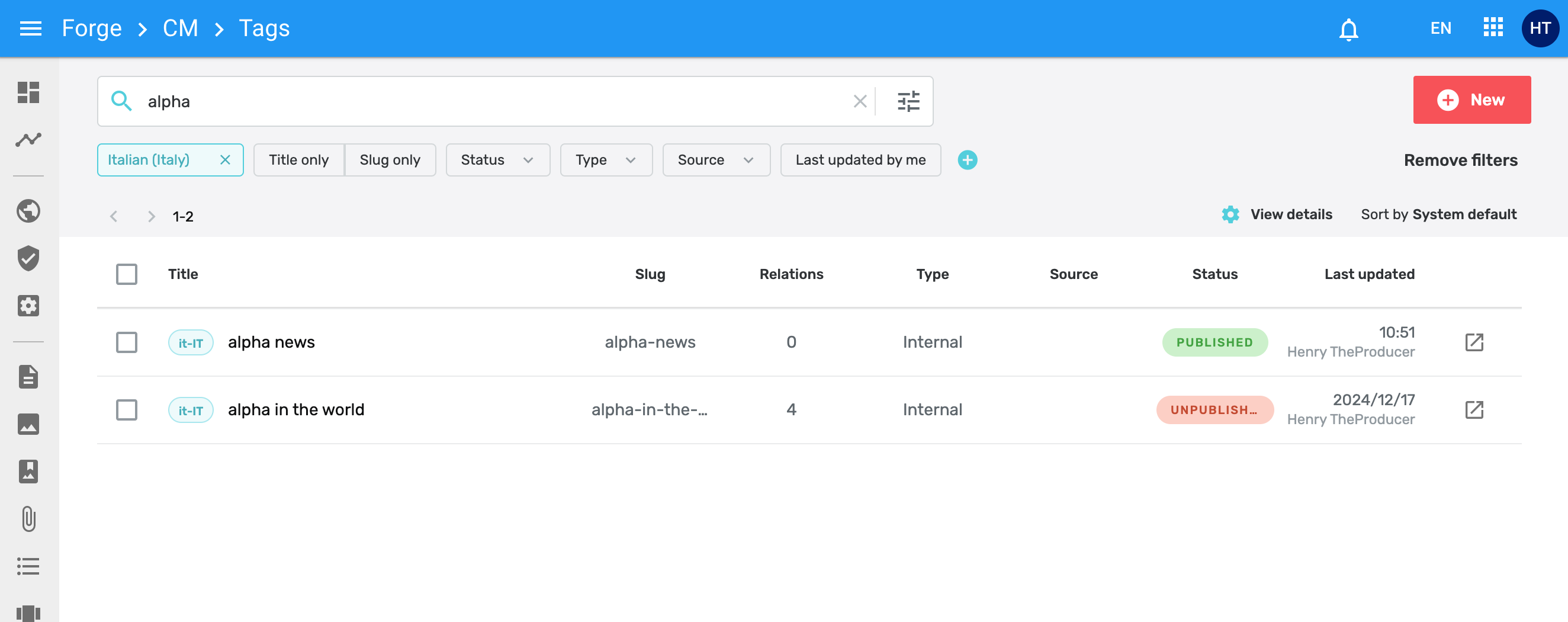Toggle the select-all rows checkbox
The width and height of the screenshot is (1568, 622).
[127, 274]
